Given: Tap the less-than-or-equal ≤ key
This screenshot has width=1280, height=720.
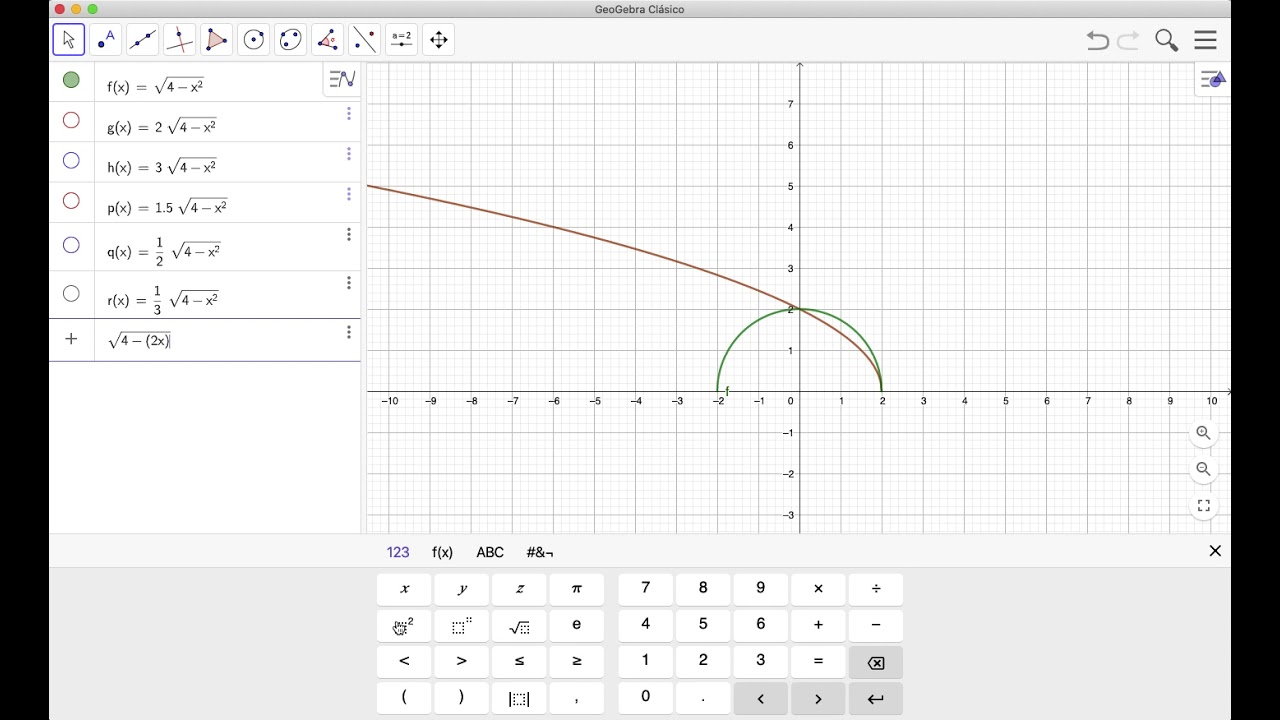Looking at the screenshot, I should point(519,662).
